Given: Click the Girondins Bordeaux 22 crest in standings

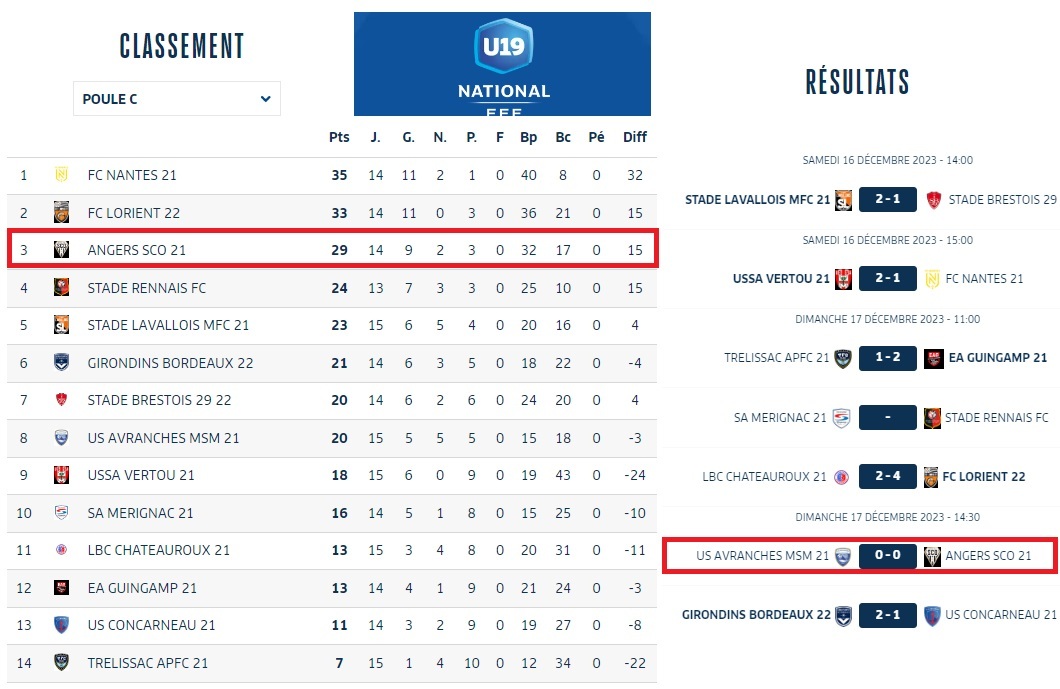Looking at the screenshot, I should click(x=62, y=362).
